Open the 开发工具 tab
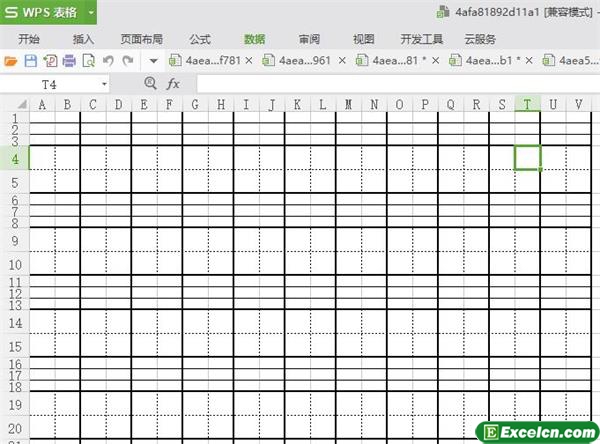This screenshot has height=444, width=600. click(422, 39)
